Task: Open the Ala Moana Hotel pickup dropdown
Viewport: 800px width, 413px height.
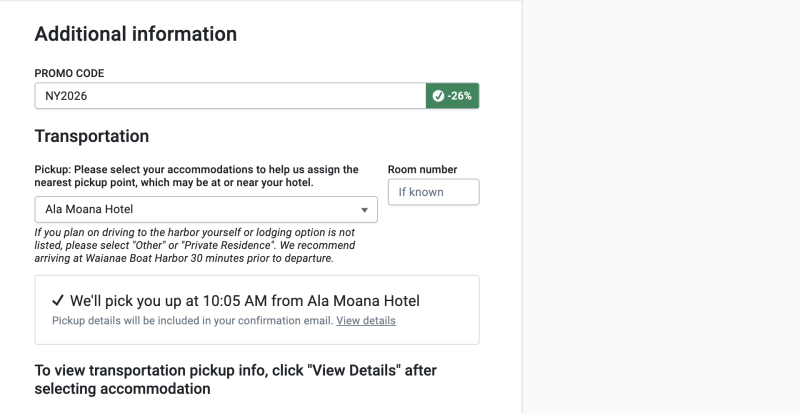Action: (x=200, y=210)
